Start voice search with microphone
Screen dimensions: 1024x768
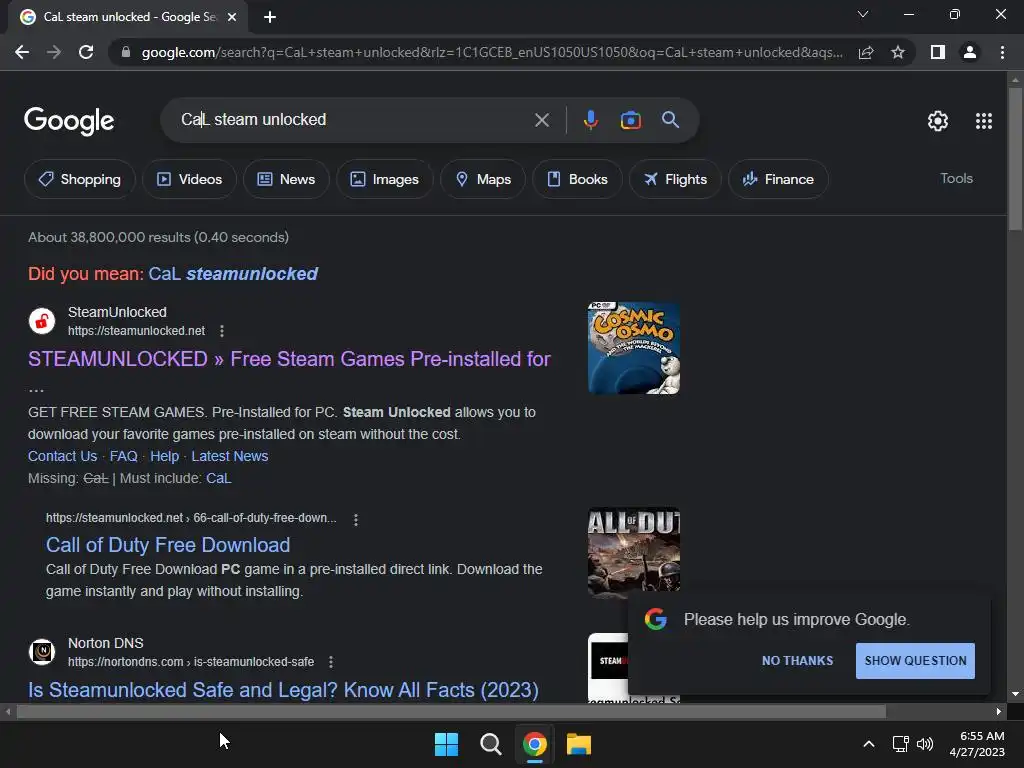click(x=590, y=120)
